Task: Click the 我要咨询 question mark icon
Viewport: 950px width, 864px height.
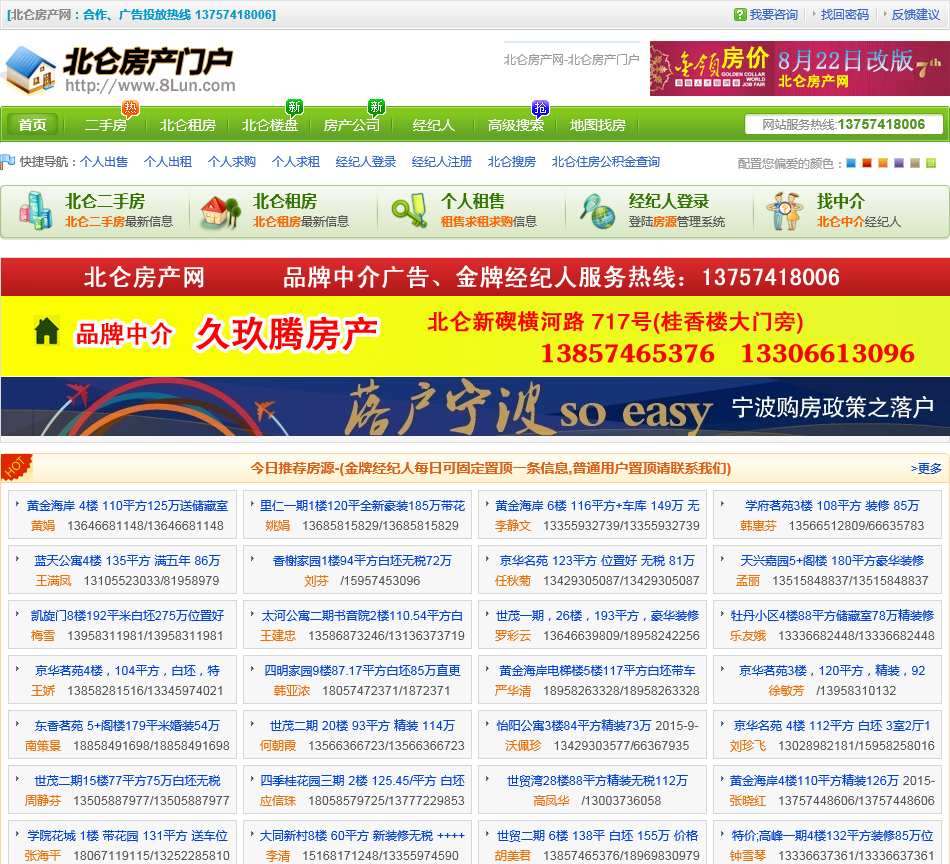Action: click(x=740, y=15)
